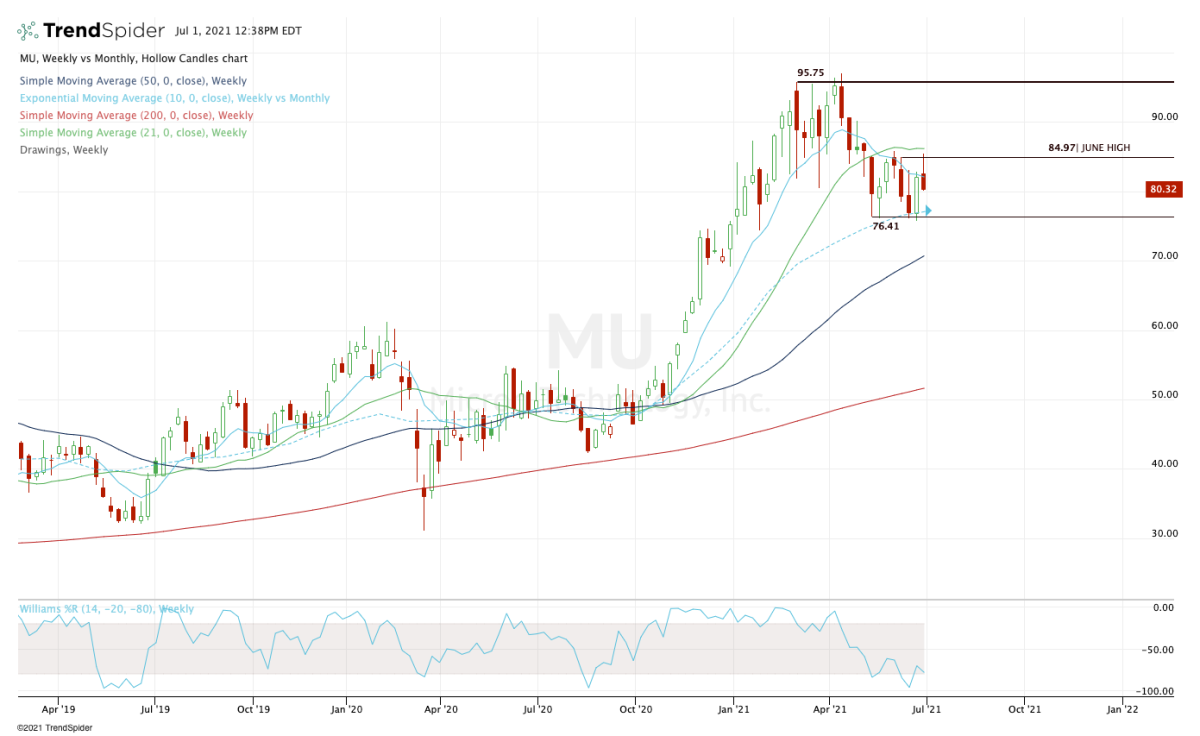Viewport: 1200px width, 736px height.
Task: Toggle the Exponential Moving Average (10) legend entry
Action: [170, 98]
